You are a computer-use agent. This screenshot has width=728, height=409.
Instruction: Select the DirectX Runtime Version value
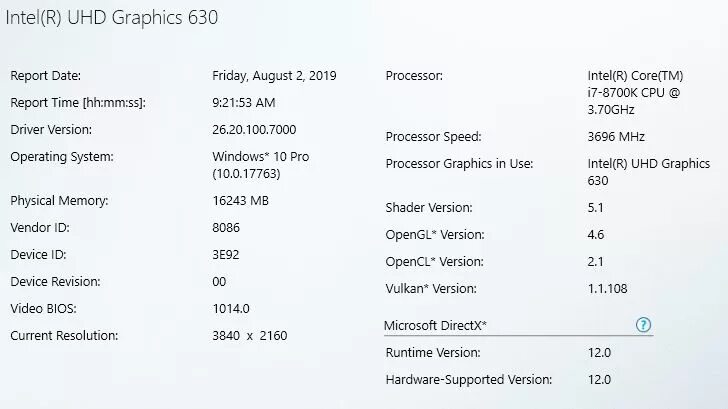click(x=599, y=352)
